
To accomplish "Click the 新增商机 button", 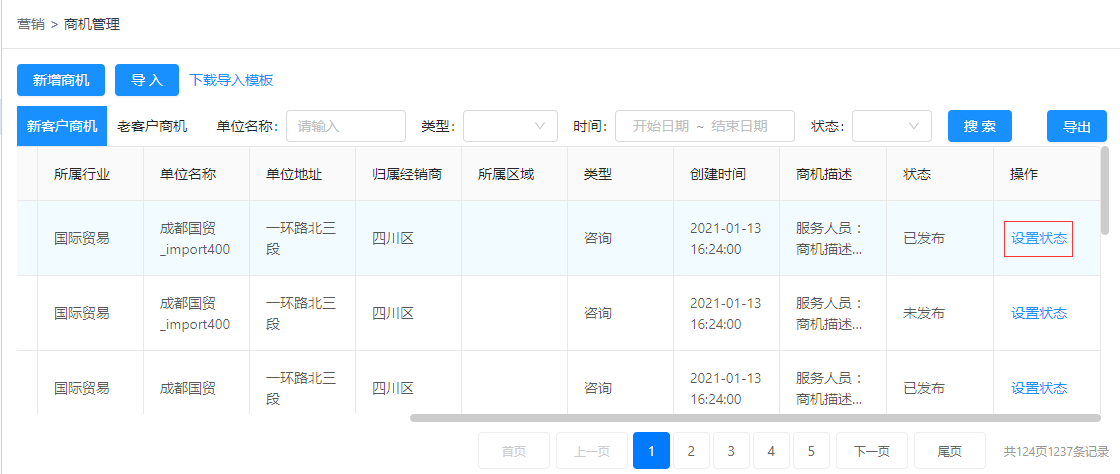I will point(61,80).
